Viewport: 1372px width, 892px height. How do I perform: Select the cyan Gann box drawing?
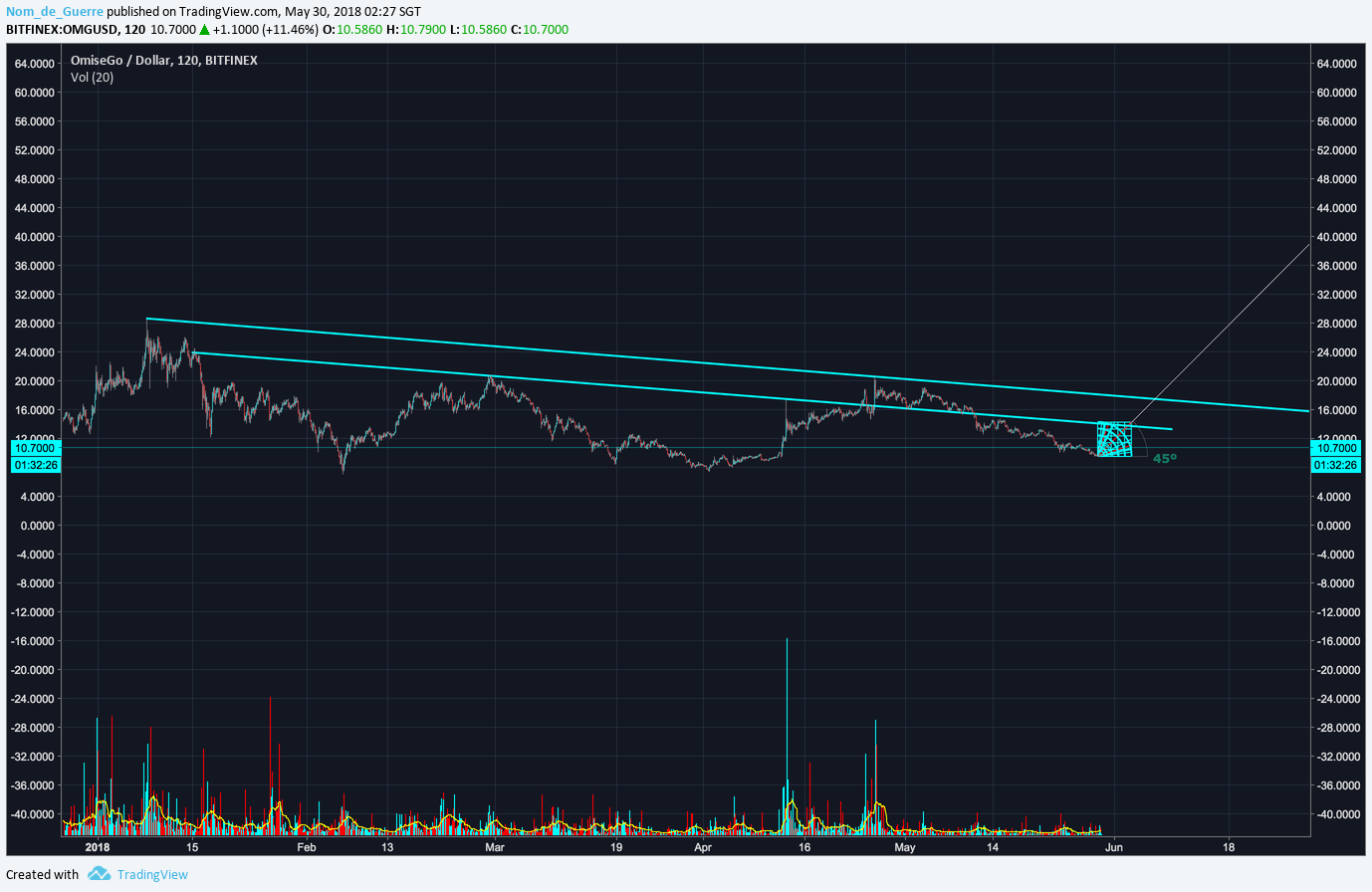click(1114, 439)
